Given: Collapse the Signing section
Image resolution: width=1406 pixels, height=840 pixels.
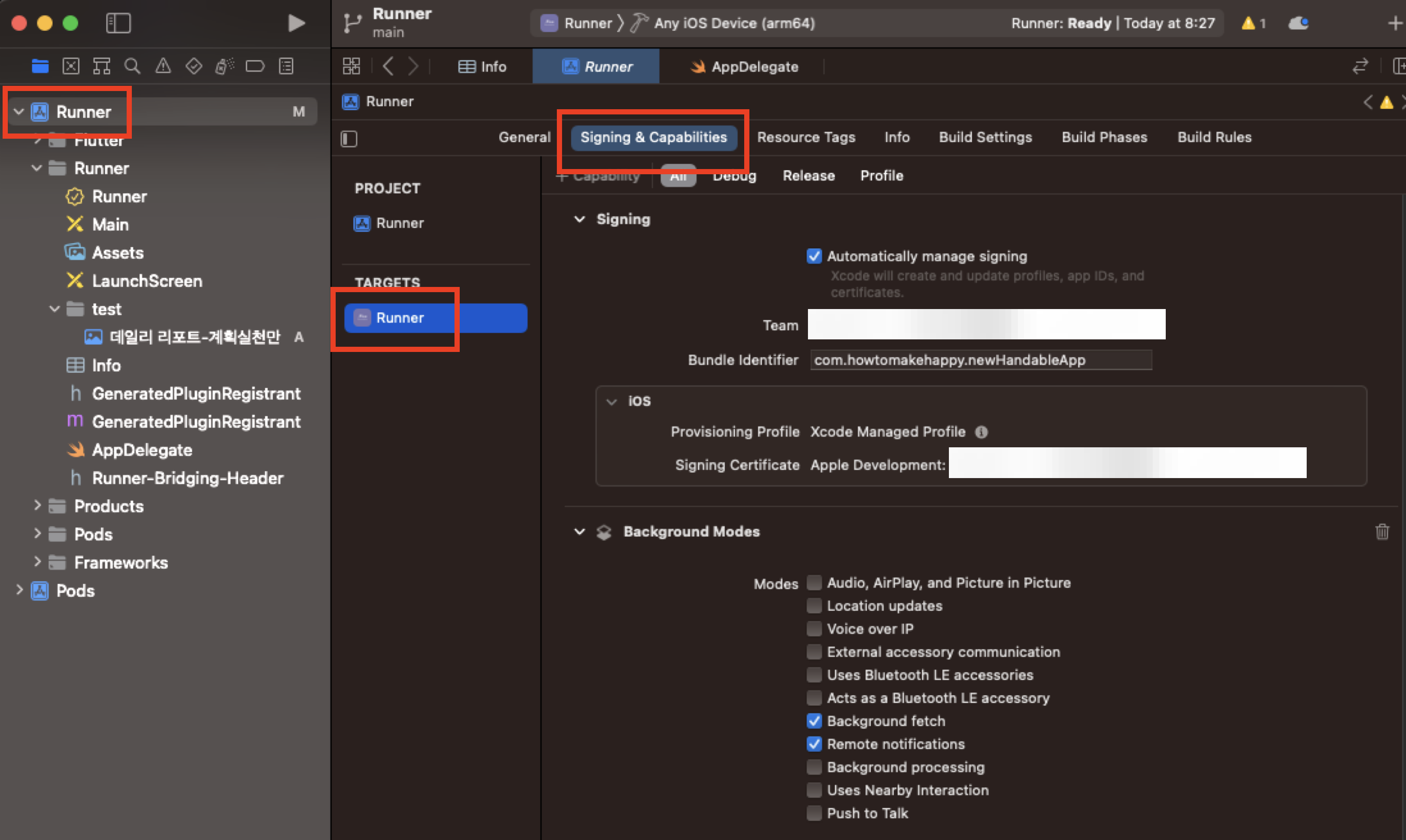Looking at the screenshot, I should pyautogui.click(x=579, y=219).
